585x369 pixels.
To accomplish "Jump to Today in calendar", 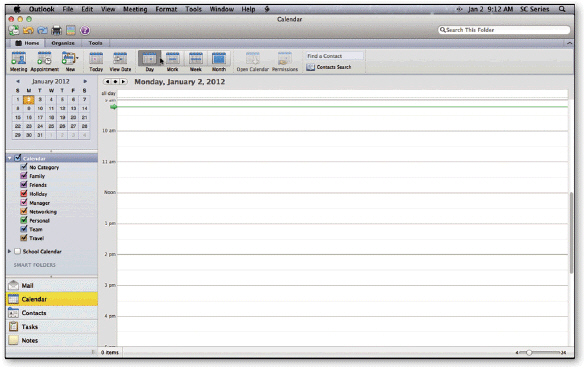I will point(96,62).
